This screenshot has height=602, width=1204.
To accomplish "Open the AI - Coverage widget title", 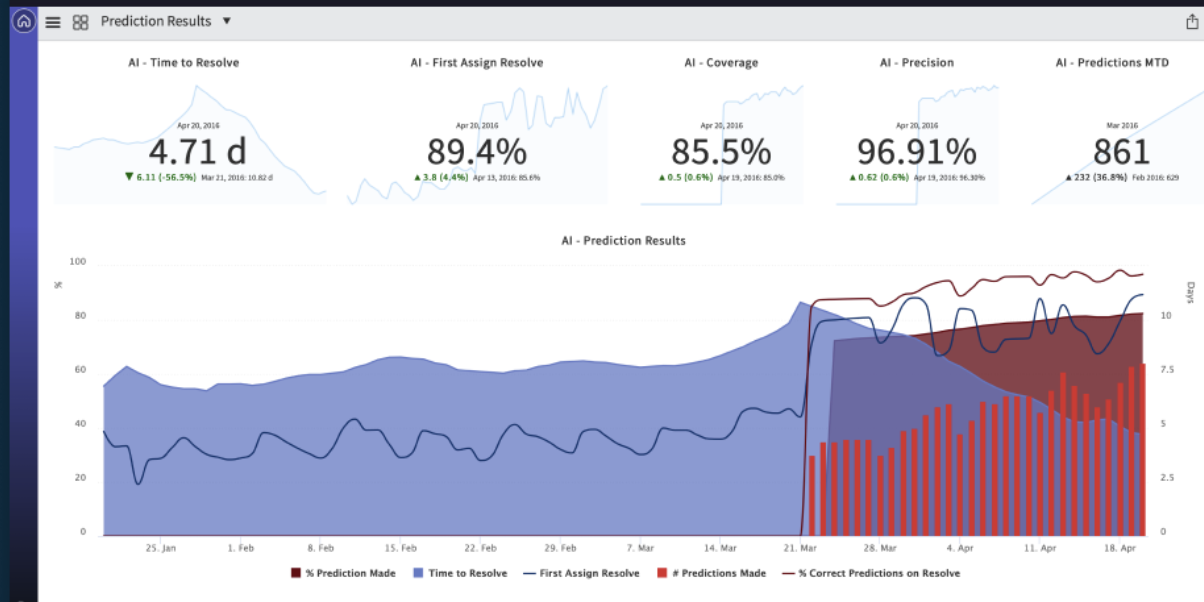I will click(x=721, y=62).
